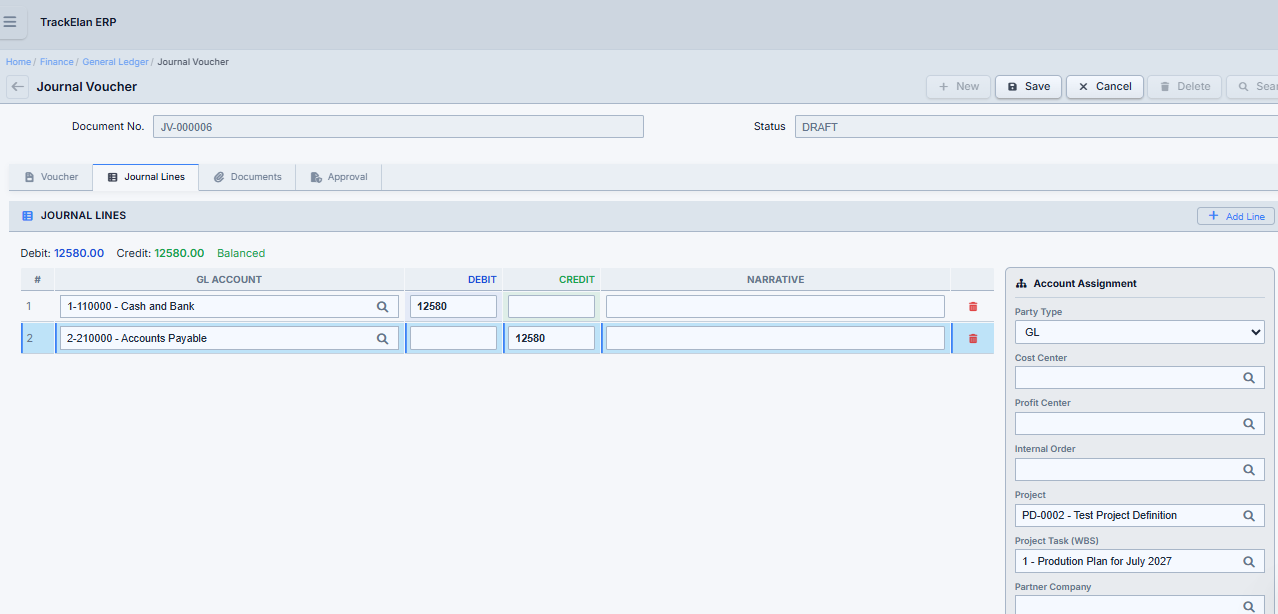Click GL account field Cash and Bank
This screenshot has width=1278, height=614.
tap(229, 307)
